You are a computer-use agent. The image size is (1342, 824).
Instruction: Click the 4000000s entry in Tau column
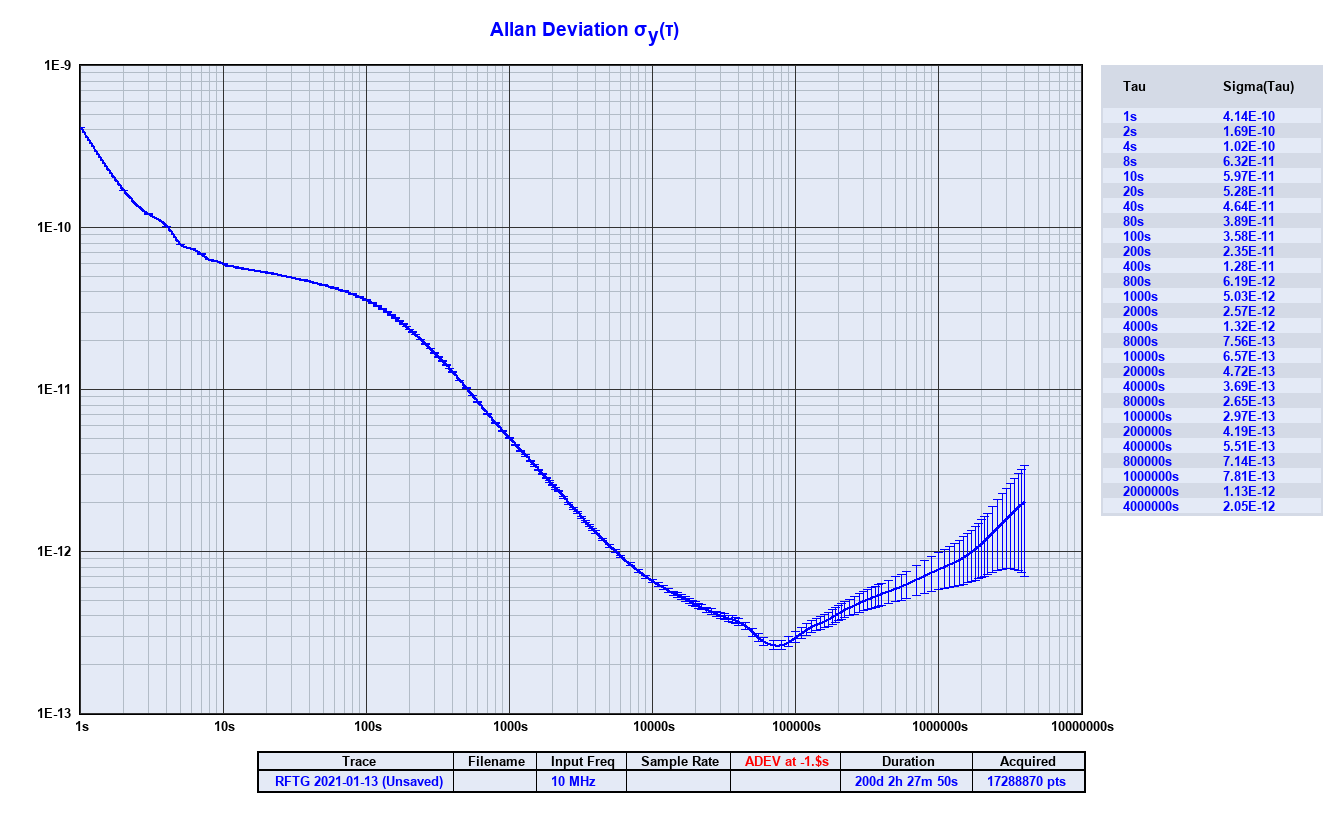(1150, 507)
